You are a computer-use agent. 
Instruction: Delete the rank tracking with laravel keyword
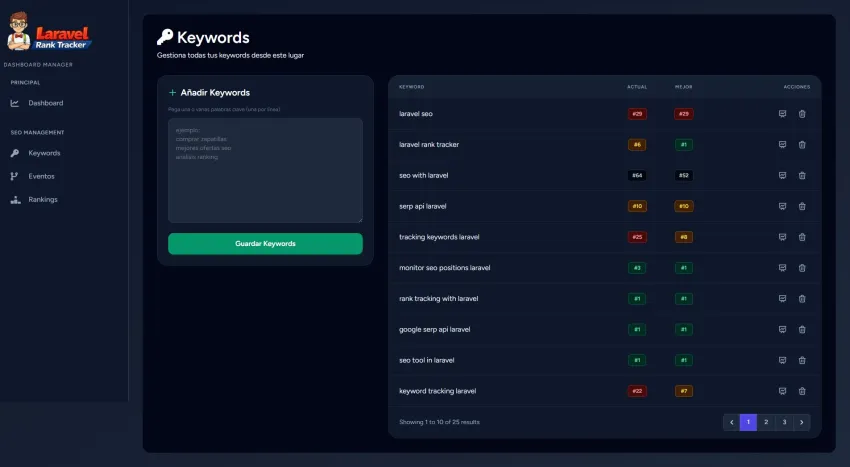click(802, 299)
